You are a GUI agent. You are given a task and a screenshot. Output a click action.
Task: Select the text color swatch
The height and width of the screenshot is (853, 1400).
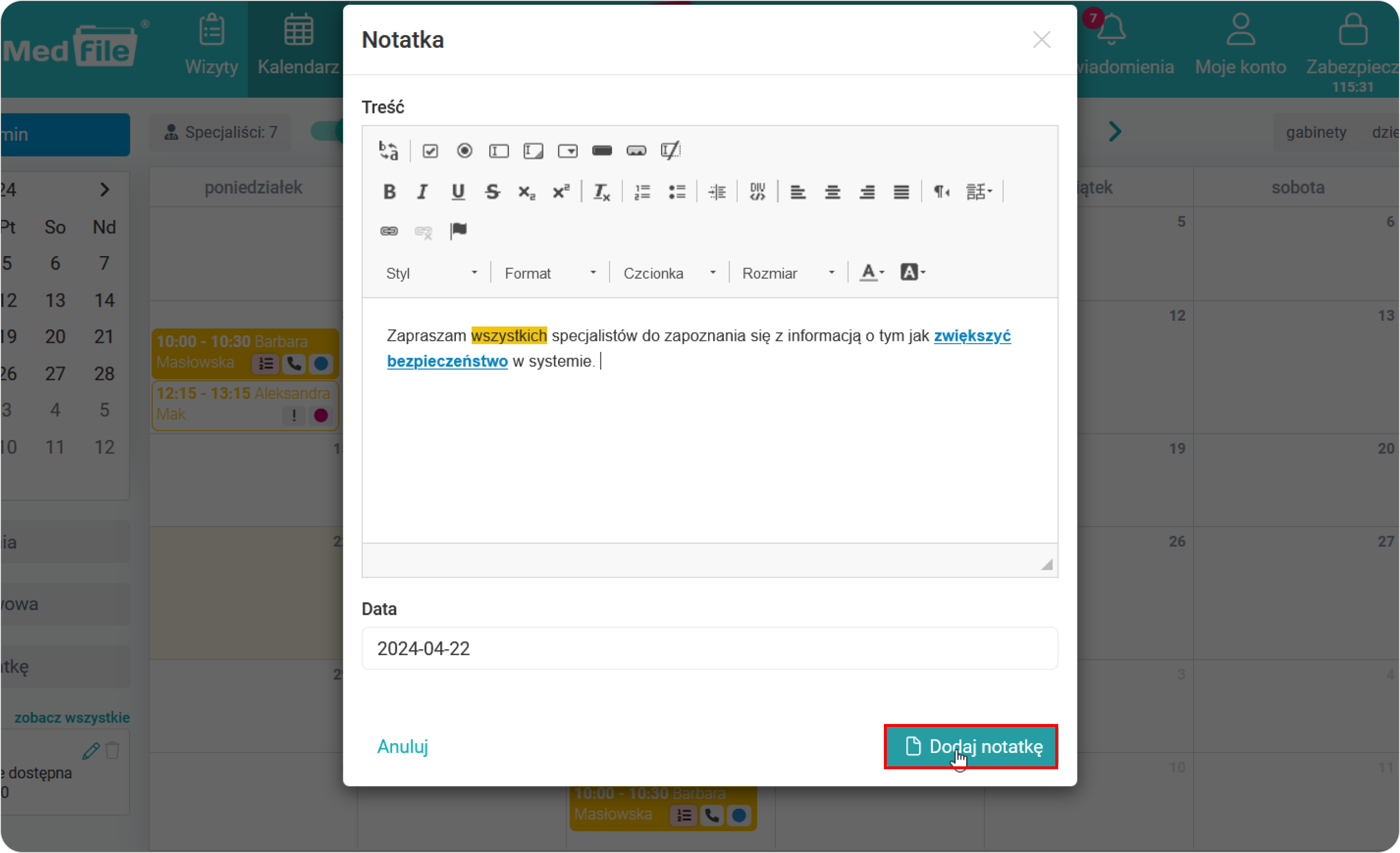click(x=867, y=272)
